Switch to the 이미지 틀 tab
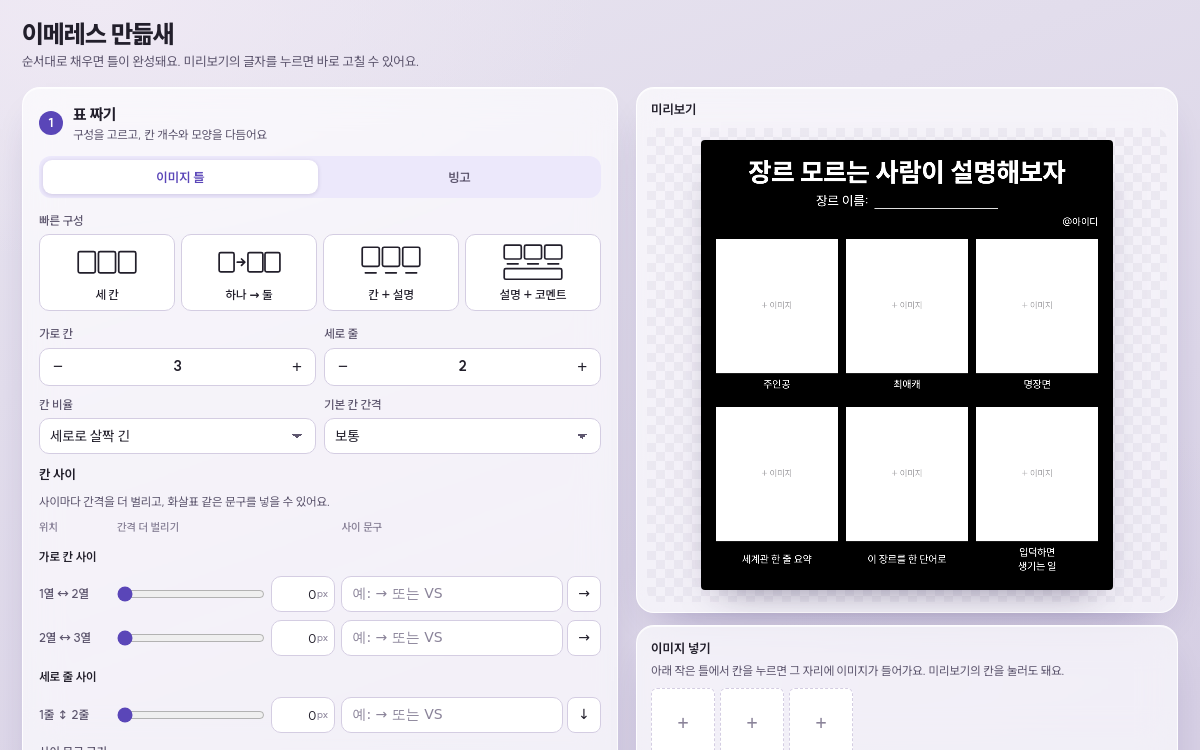 click(x=180, y=177)
